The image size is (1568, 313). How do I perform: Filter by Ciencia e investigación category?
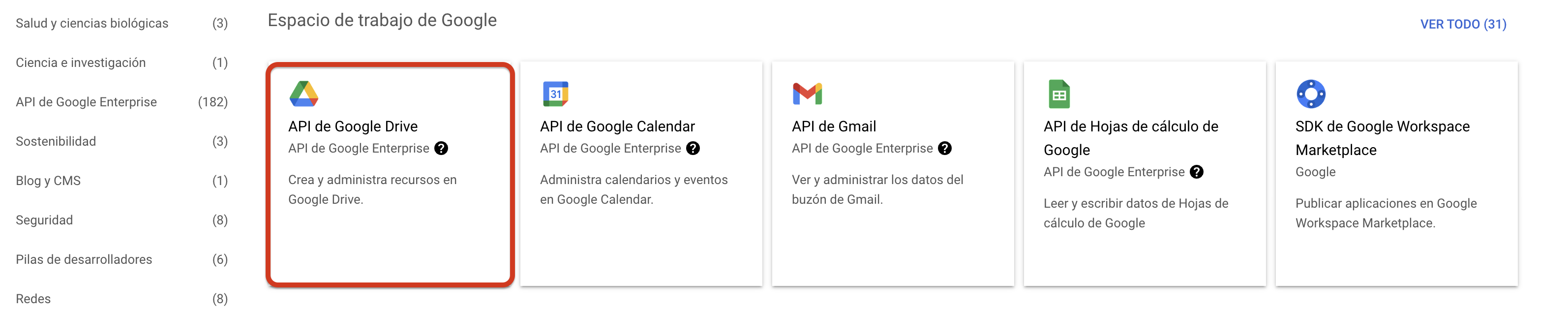point(81,63)
